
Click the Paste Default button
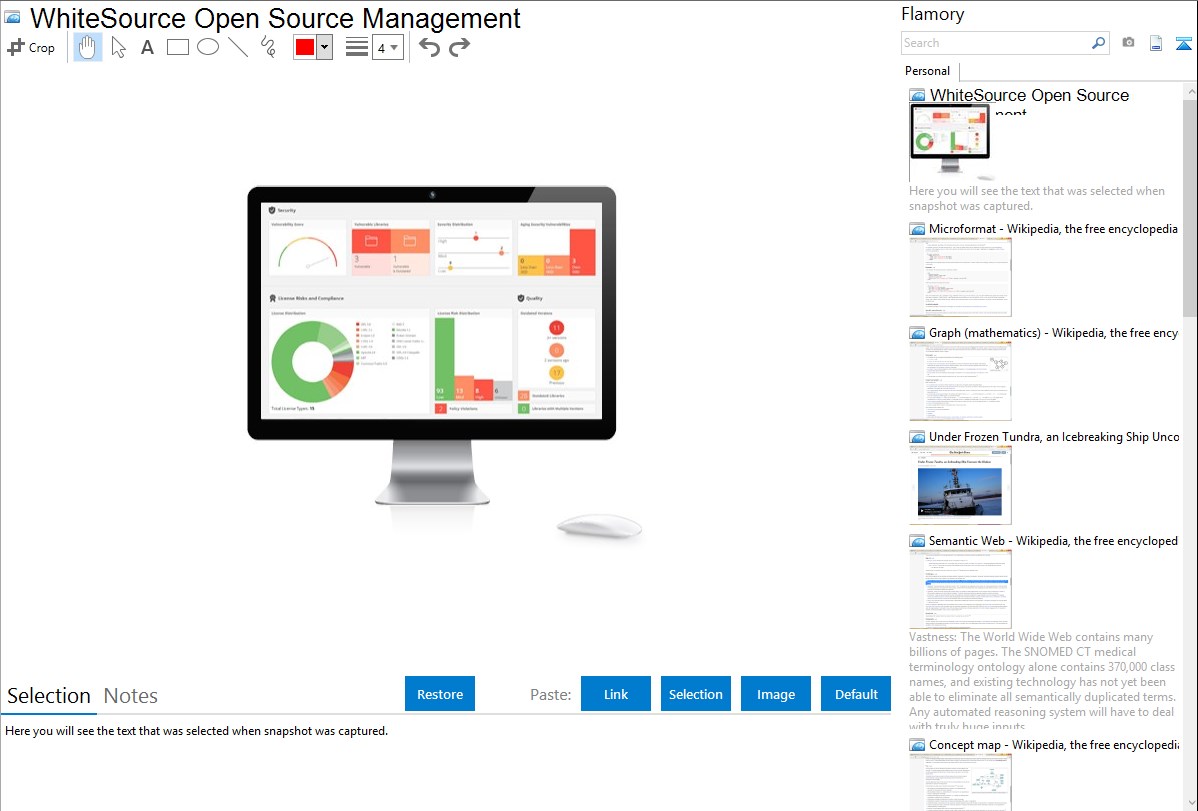point(856,694)
